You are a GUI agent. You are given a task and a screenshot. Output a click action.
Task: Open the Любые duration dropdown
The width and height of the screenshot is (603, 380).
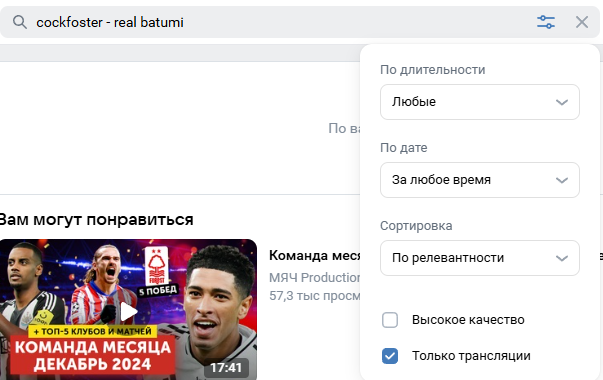(480, 102)
